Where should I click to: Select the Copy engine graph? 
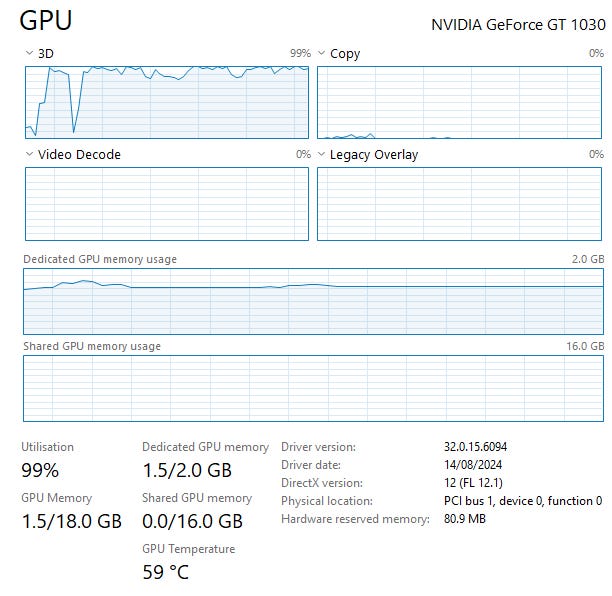coord(460,102)
